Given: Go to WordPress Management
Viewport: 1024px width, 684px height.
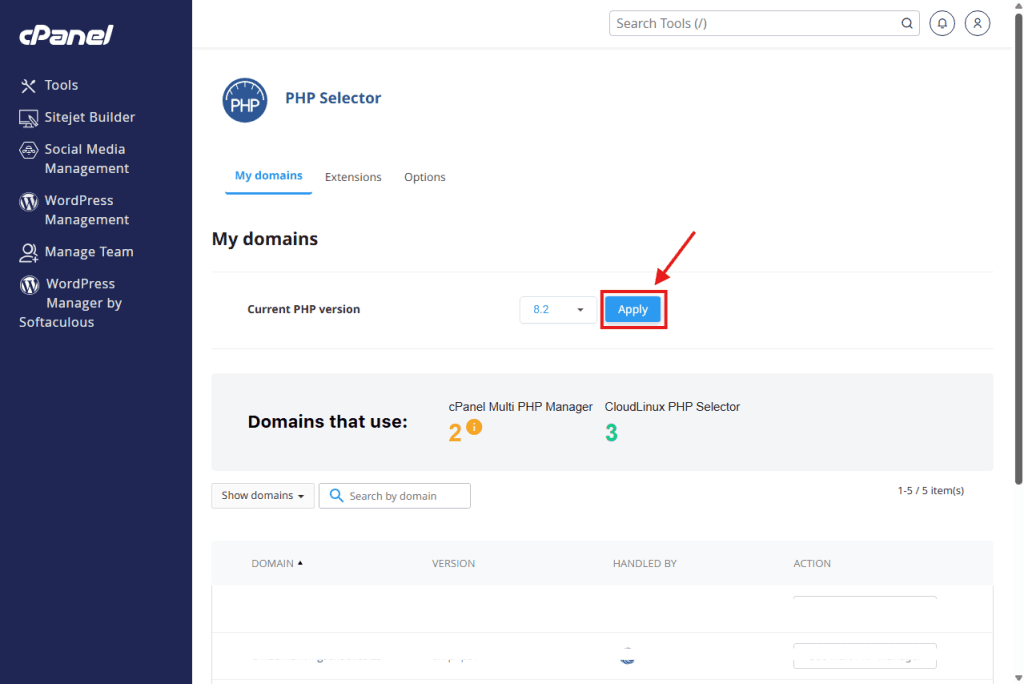Looking at the screenshot, I should (x=86, y=210).
